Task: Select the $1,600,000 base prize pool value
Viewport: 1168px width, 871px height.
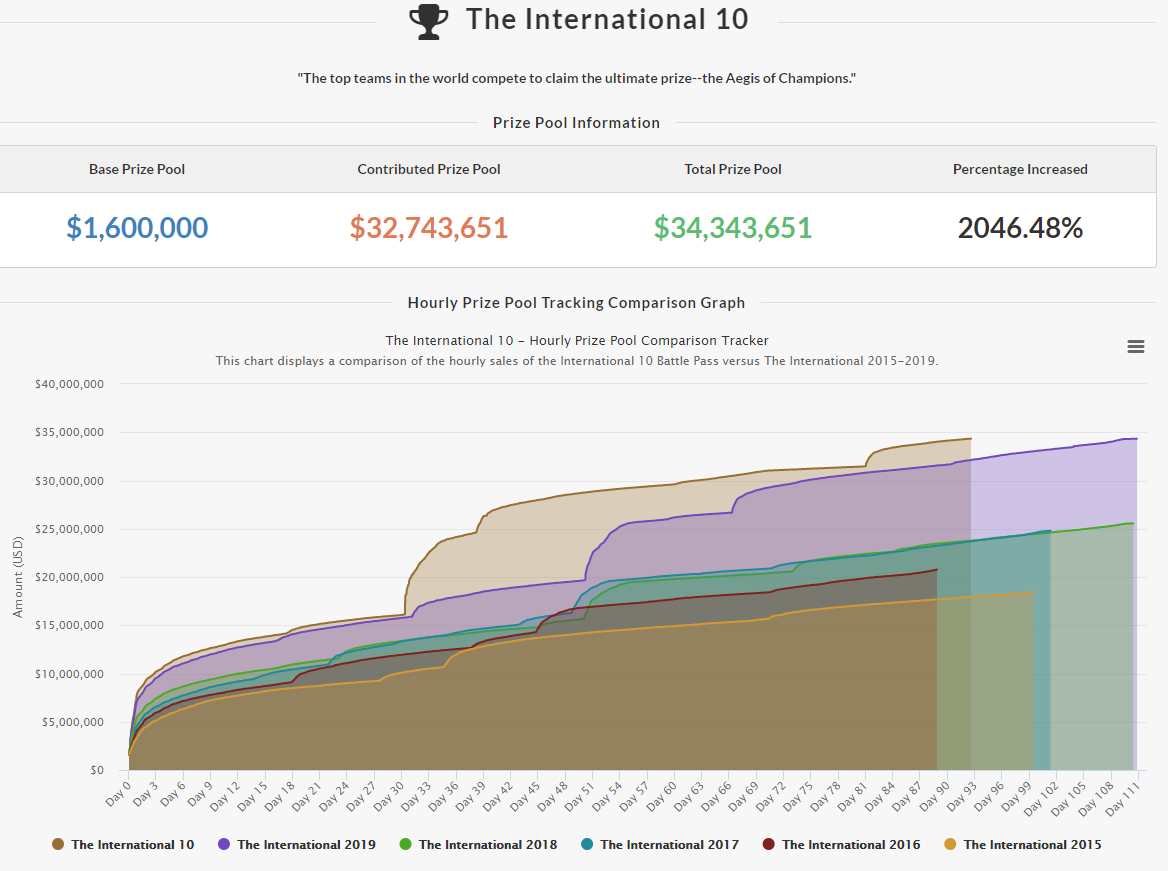Action: (137, 228)
